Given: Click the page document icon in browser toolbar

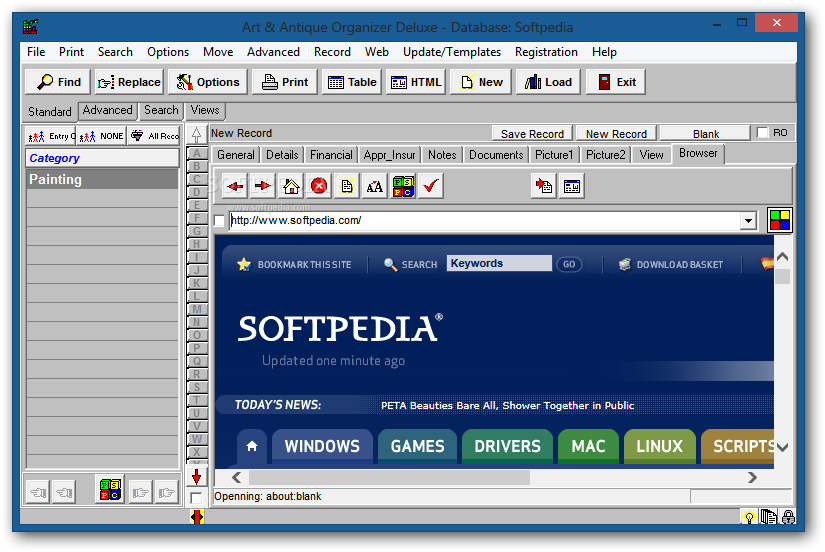Looking at the screenshot, I should click(x=347, y=186).
